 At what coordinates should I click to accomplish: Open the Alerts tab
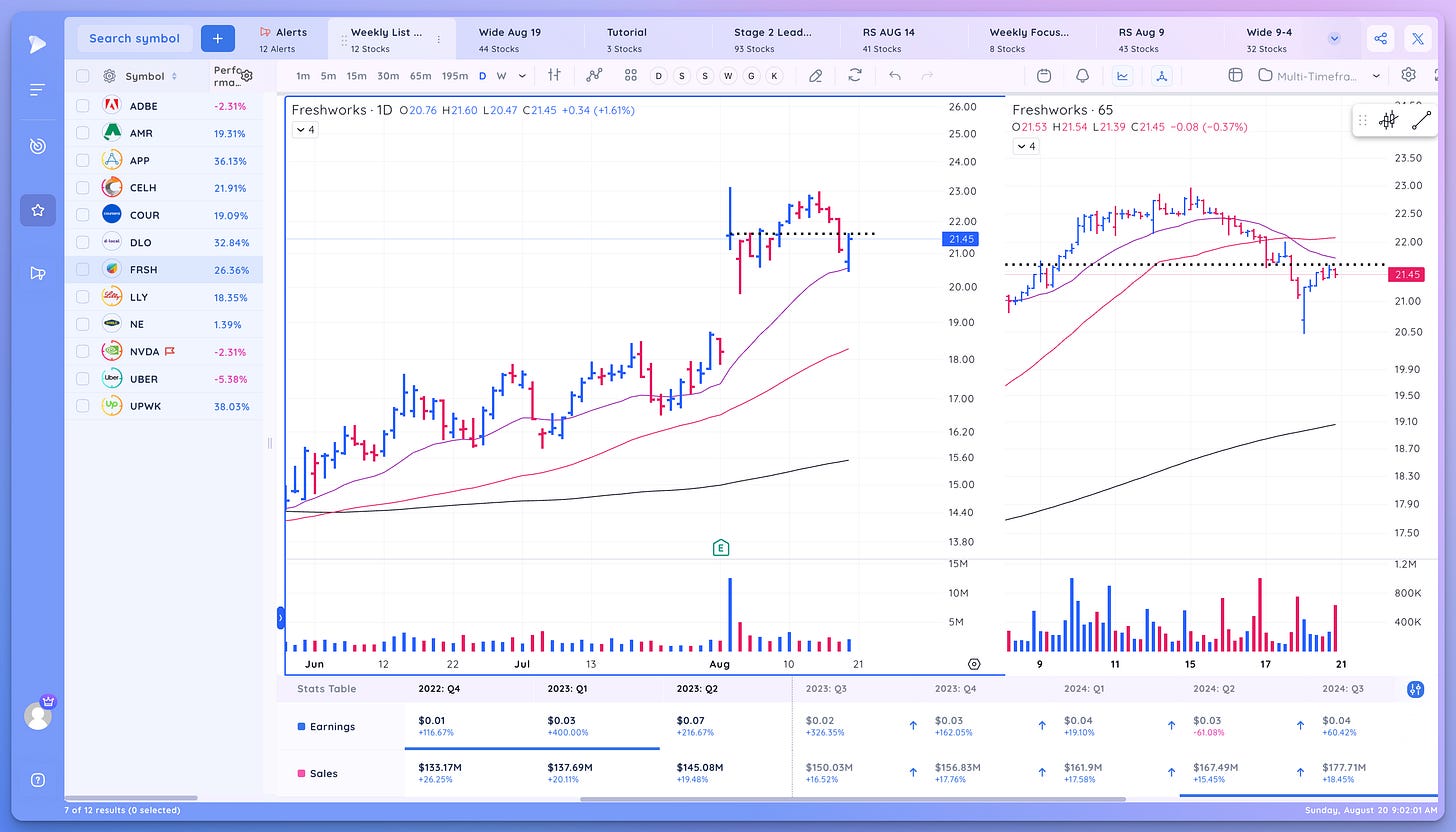[x=284, y=39]
